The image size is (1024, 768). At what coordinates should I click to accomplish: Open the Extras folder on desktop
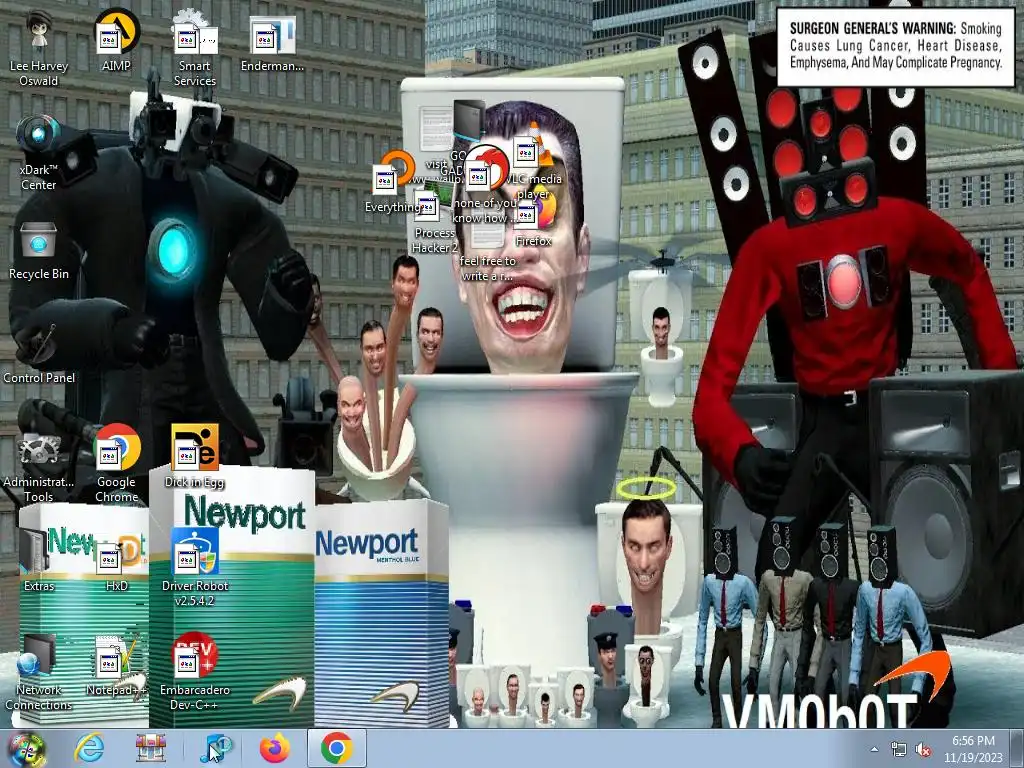tap(39, 560)
